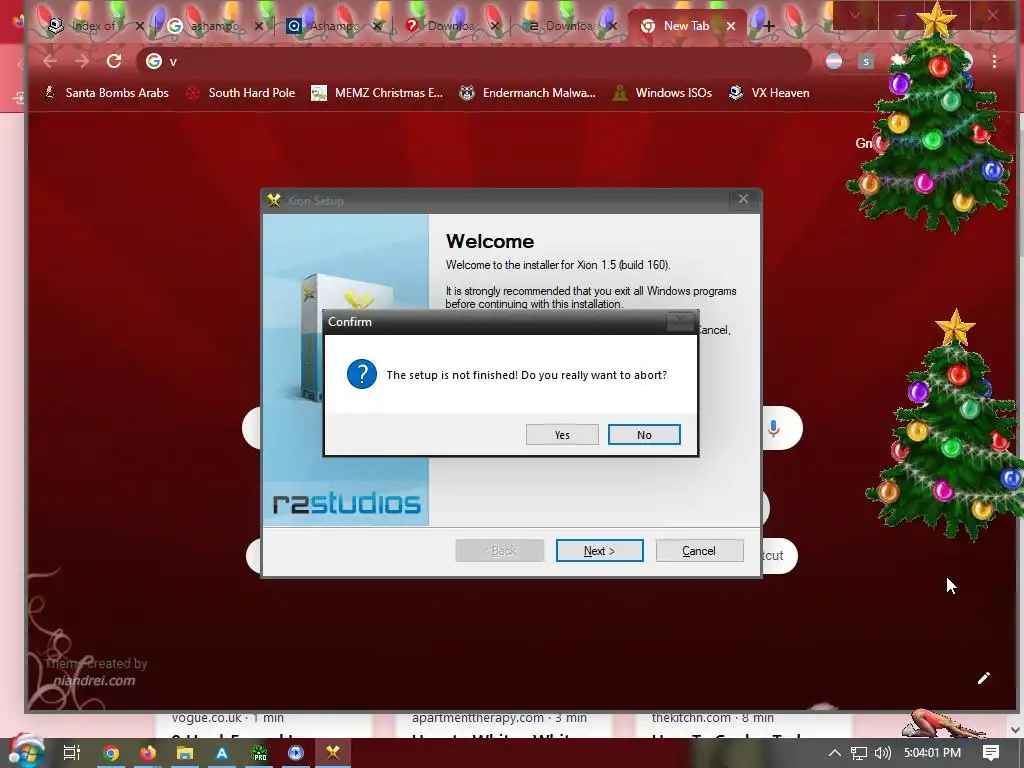Close the 'Index of' tab
This screenshot has width=1024, height=768.
point(139,26)
